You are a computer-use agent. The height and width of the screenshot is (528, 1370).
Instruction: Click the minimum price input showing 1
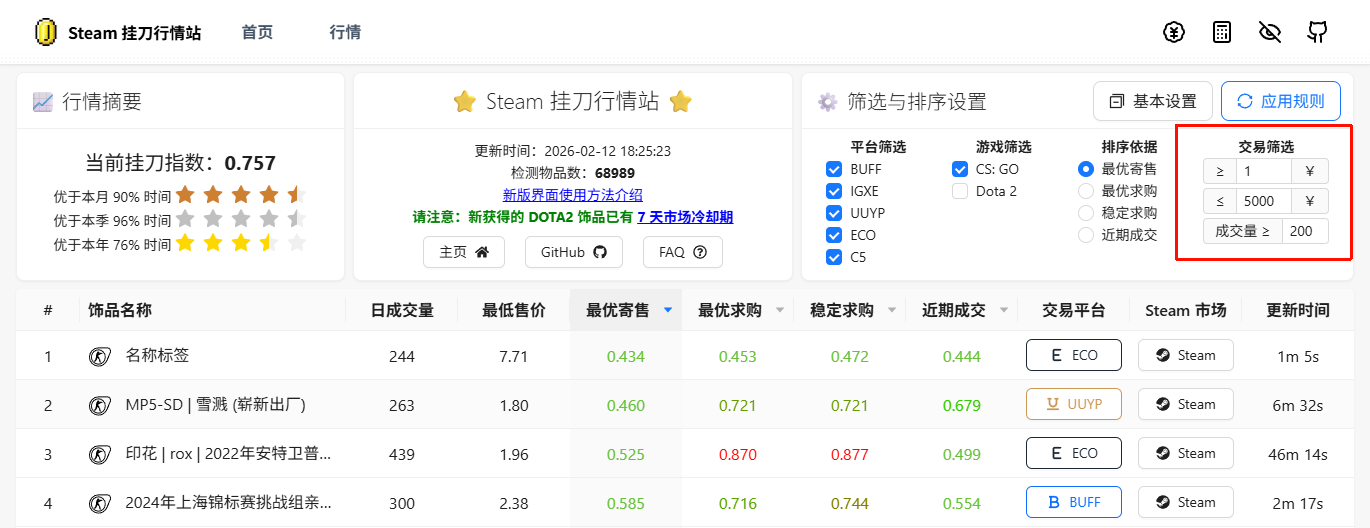(1263, 171)
